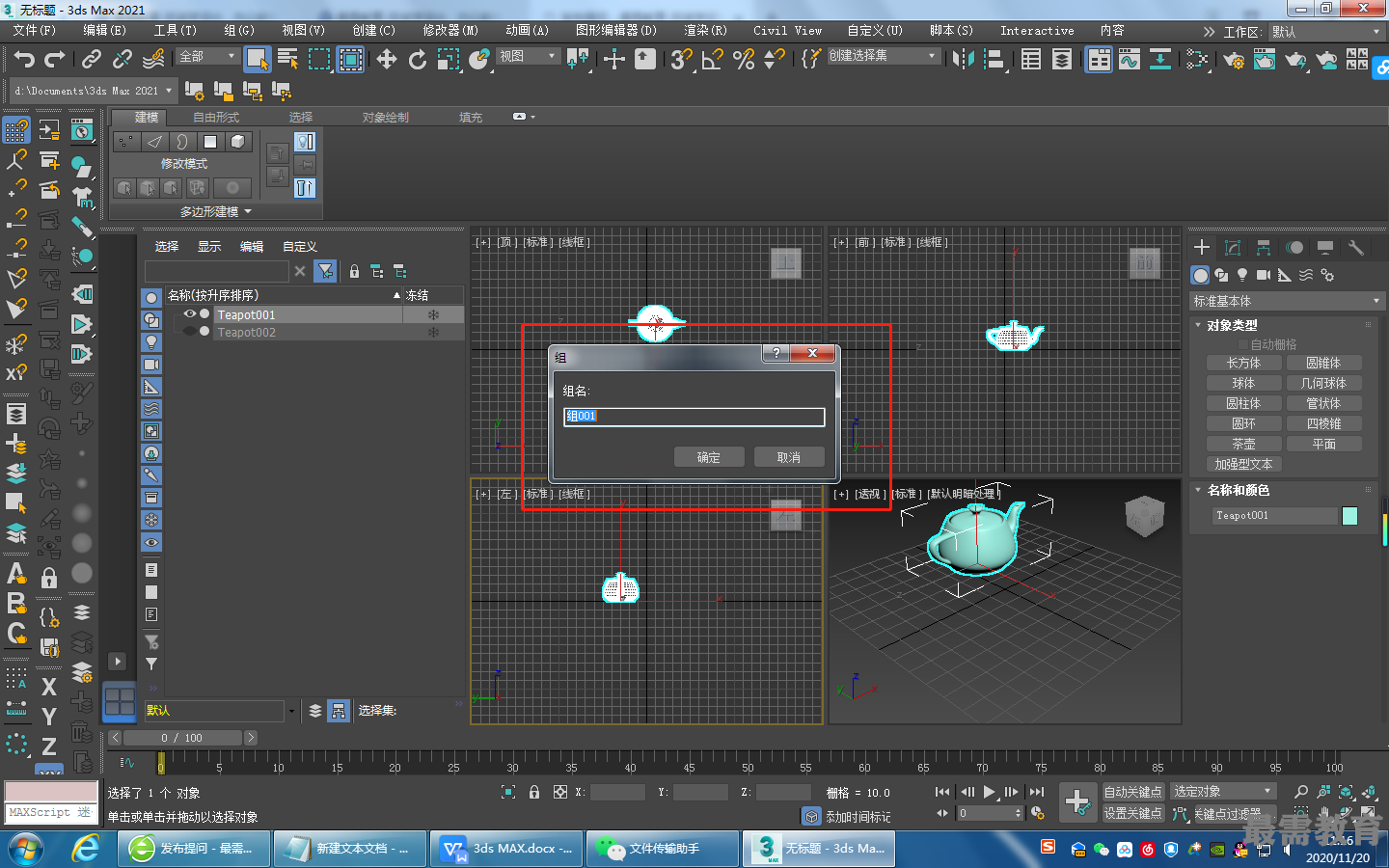The height and width of the screenshot is (868, 1389).
Task: Toggle the Angle Snap icon
Action: click(713, 60)
